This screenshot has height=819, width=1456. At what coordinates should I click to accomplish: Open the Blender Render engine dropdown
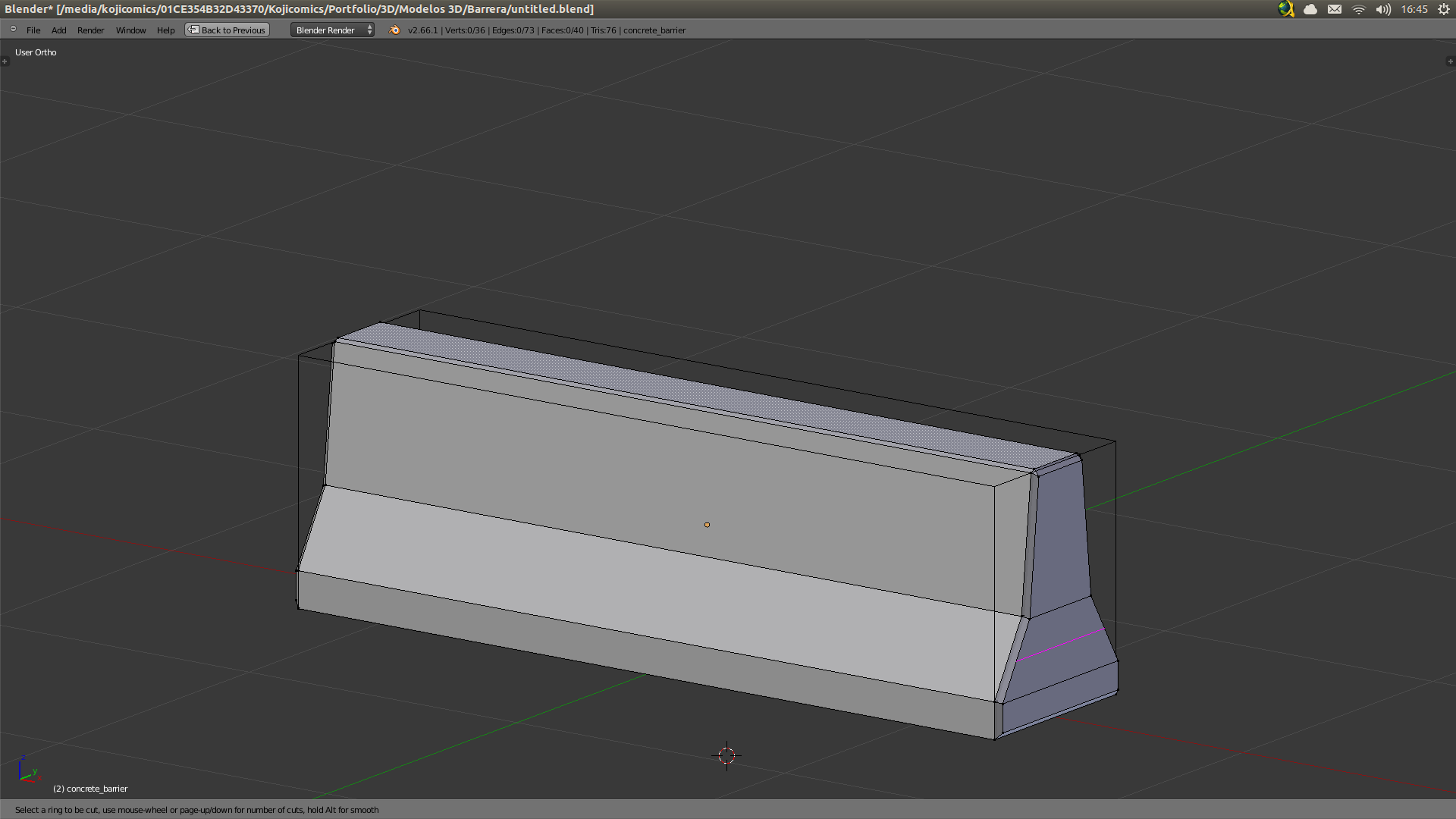(332, 30)
